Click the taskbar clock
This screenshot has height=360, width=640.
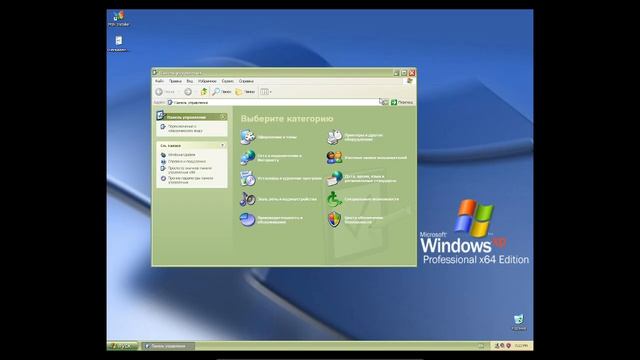[x=521, y=346]
